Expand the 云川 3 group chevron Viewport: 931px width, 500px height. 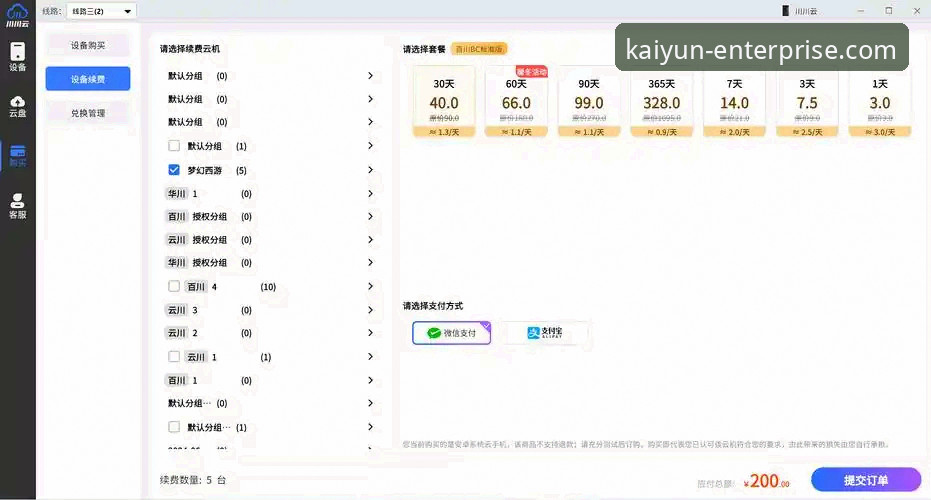point(370,310)
